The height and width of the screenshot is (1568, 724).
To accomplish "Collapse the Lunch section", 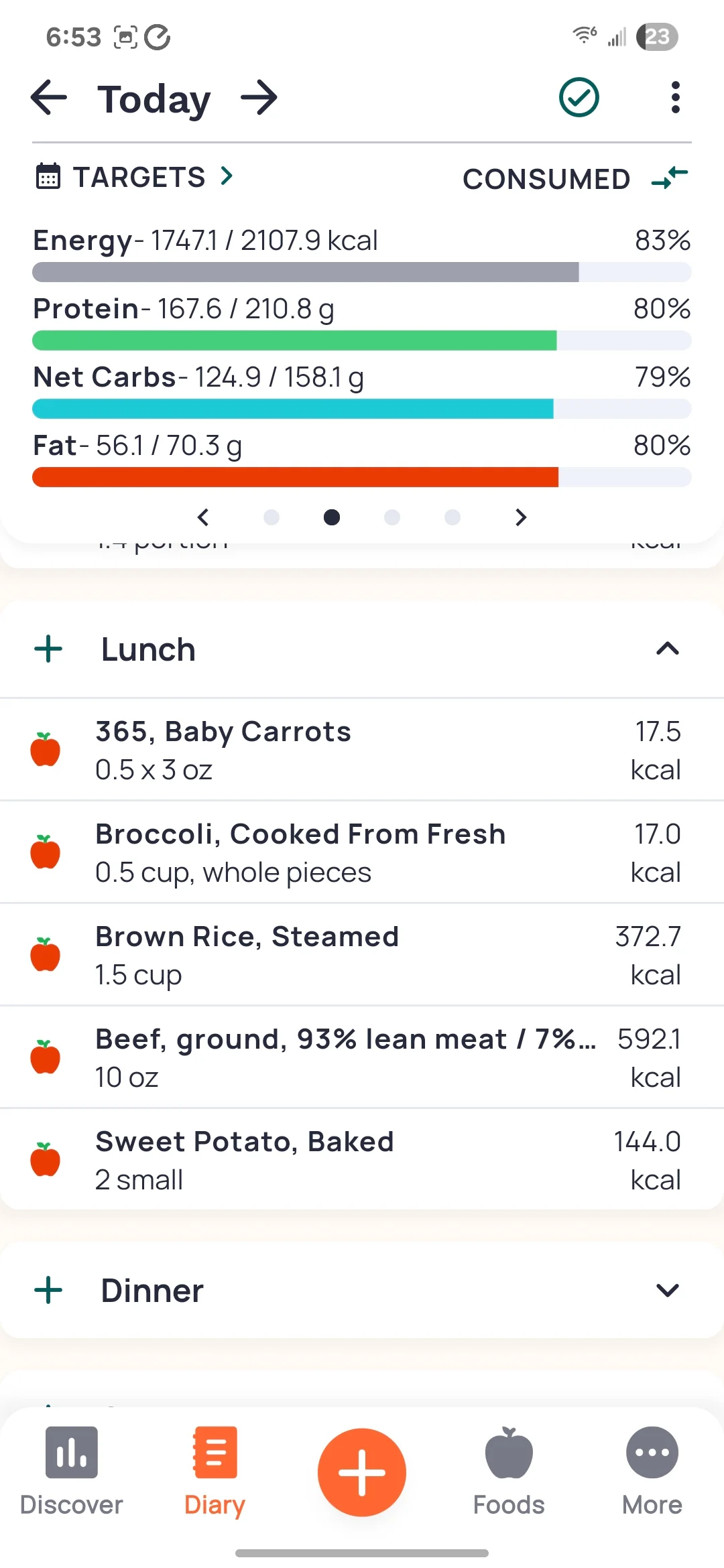I will 667,649.
